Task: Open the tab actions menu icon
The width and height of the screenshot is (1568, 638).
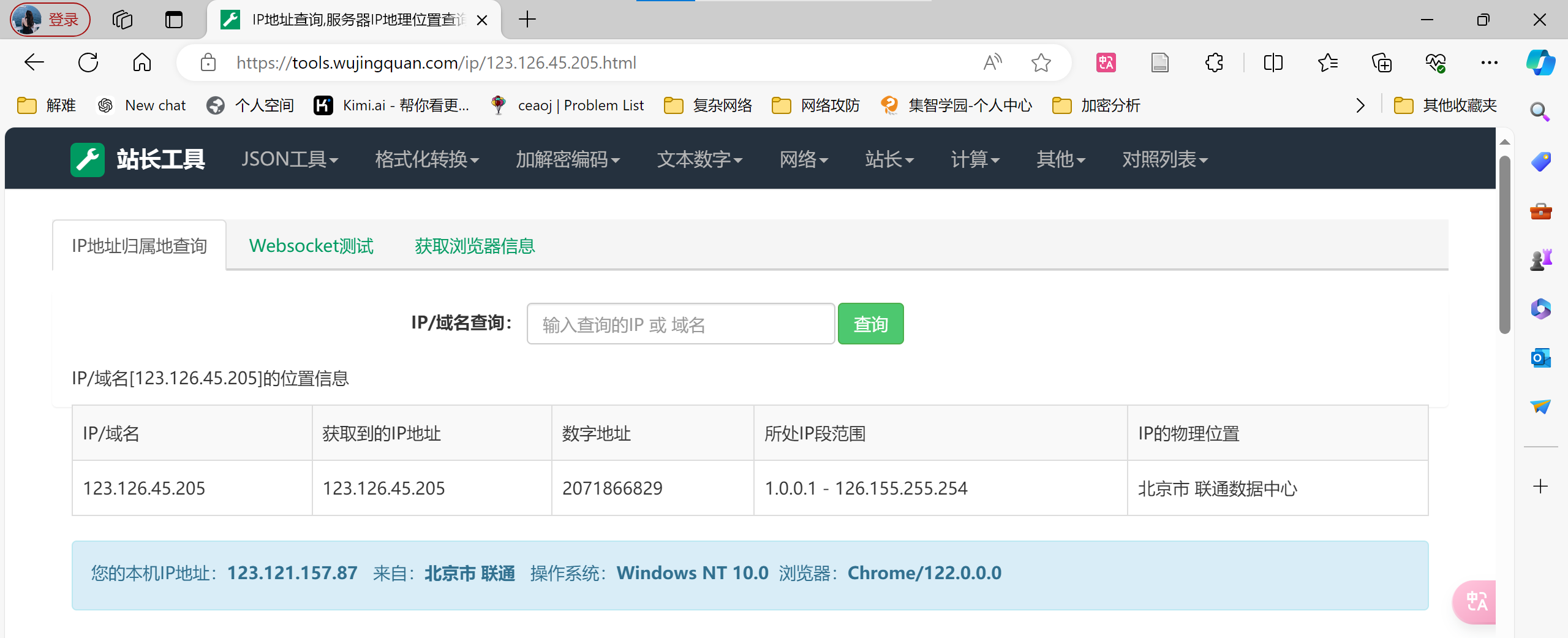Action: point(174,20)
